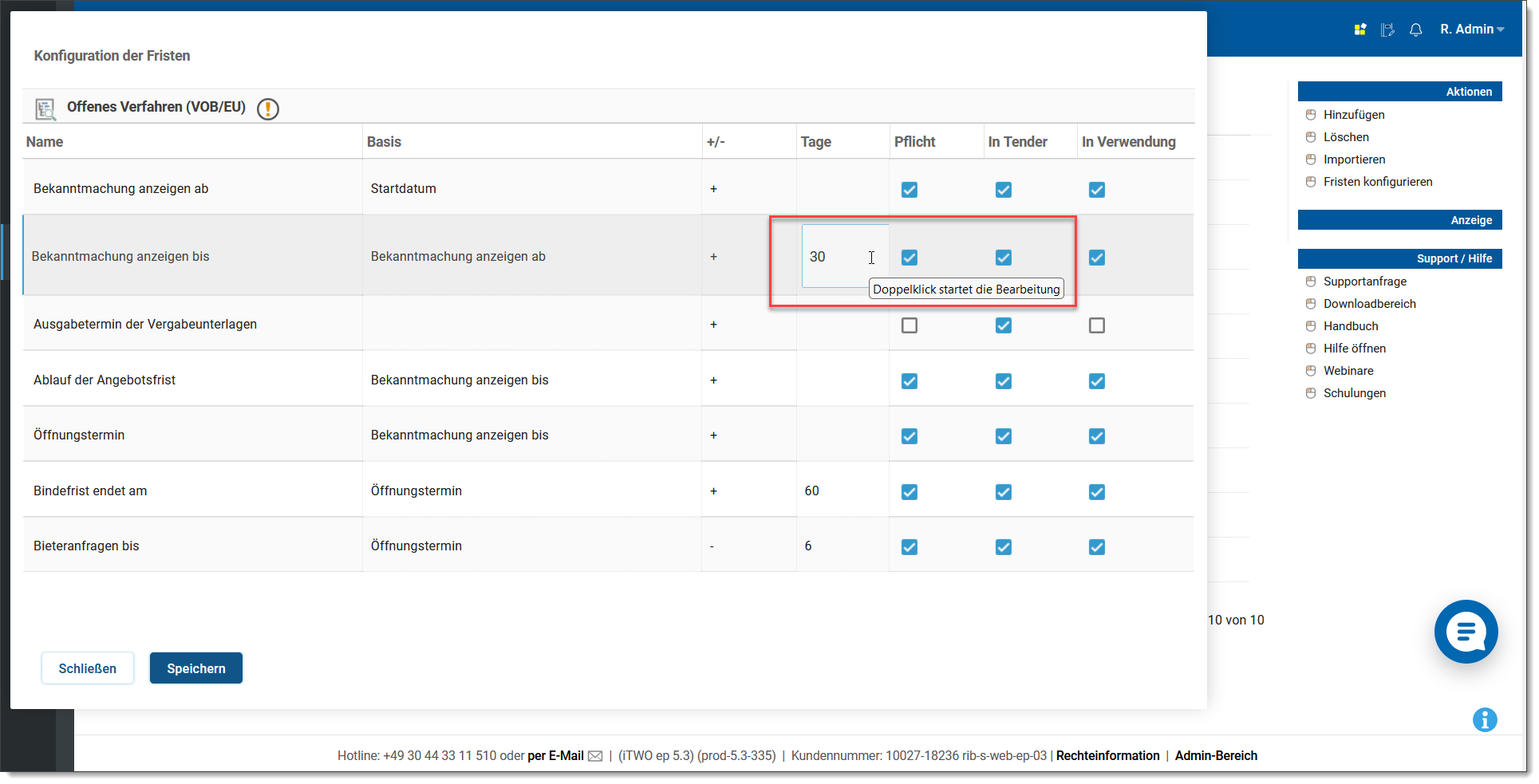The height and width of the screenshot is (784, 1539).
Task: Select the Ablauf der Angebotsfrist row name
Action: [105, 380]
